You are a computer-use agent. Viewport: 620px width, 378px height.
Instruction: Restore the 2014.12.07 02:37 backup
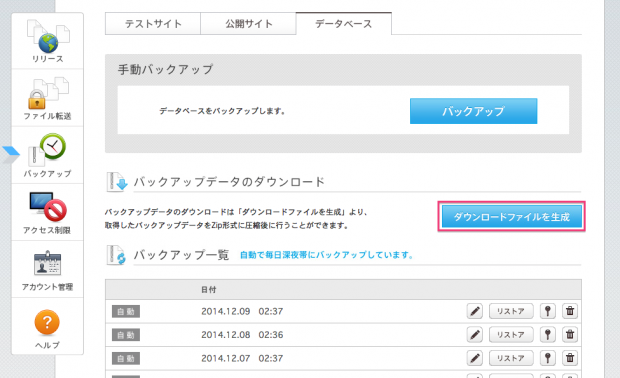tap(511, 358)
